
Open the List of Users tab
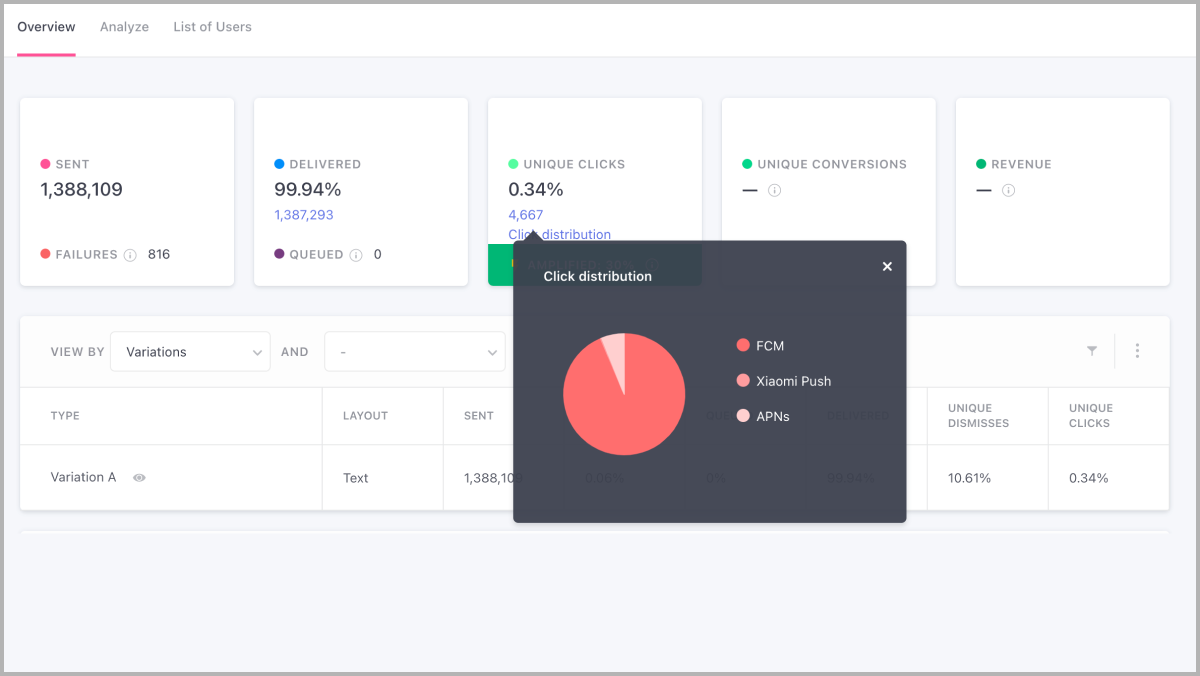(x=212, y=27)
